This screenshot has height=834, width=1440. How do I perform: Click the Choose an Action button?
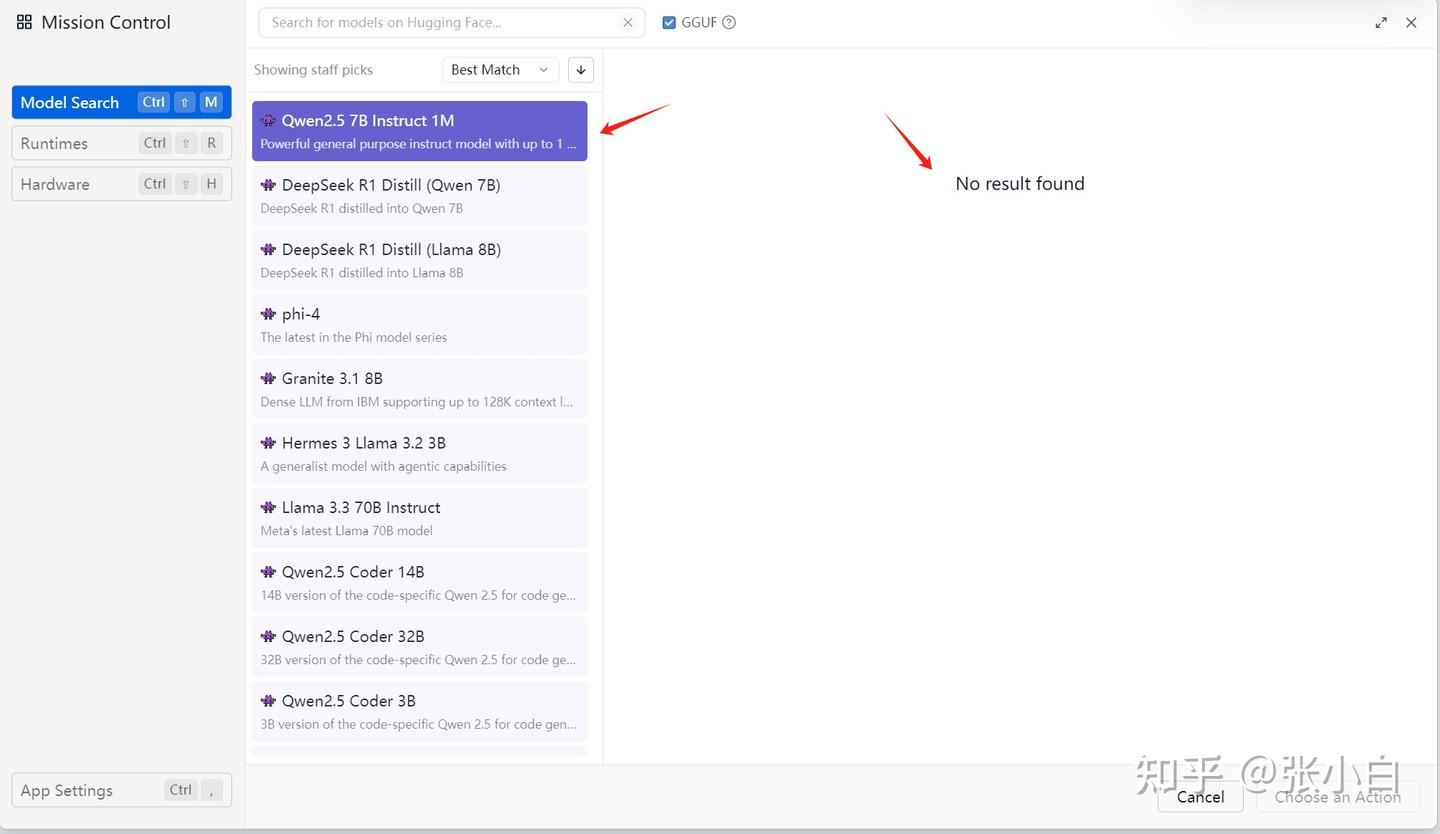[1337, 797]
